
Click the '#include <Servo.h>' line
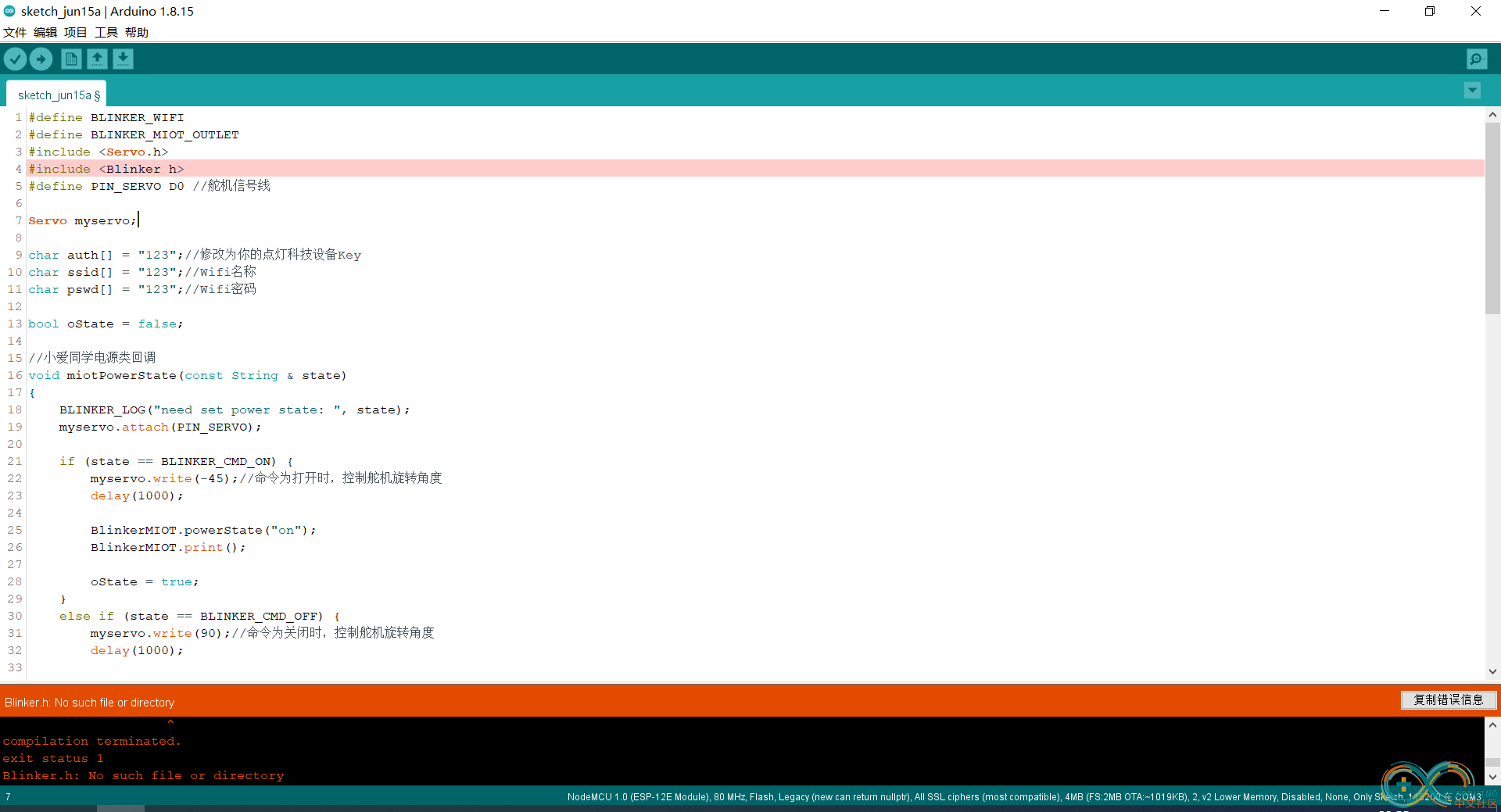coord(99,152)
